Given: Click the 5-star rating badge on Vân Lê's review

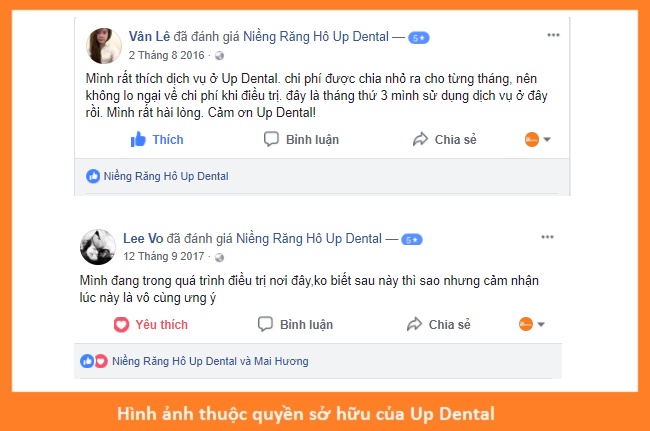Looking at the screenshot, I should [x=419, y=38].
